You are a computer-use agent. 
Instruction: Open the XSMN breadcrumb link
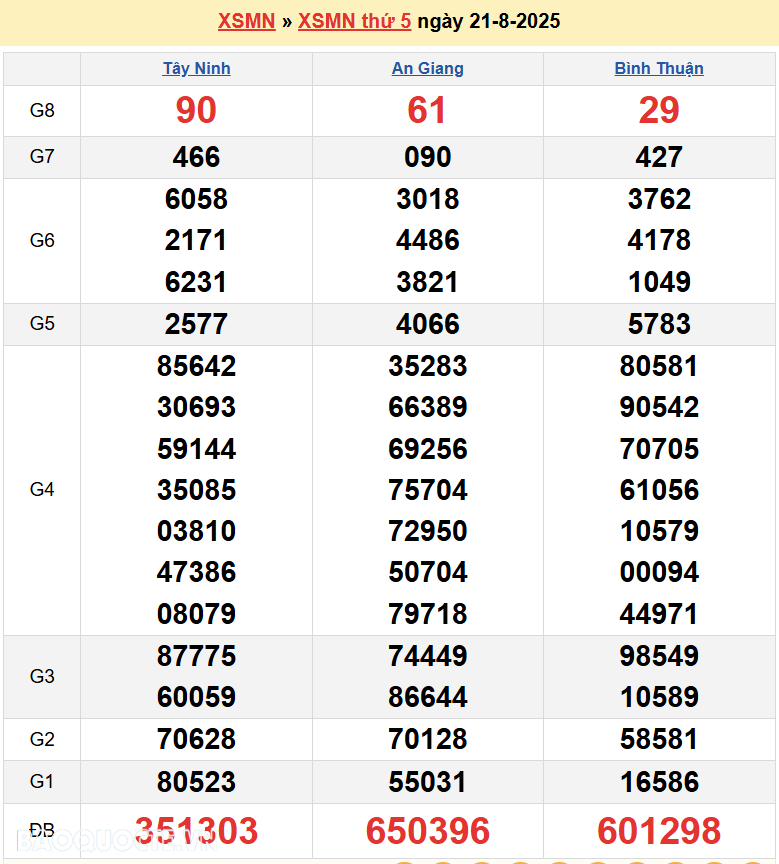click(x=246, y=21)
